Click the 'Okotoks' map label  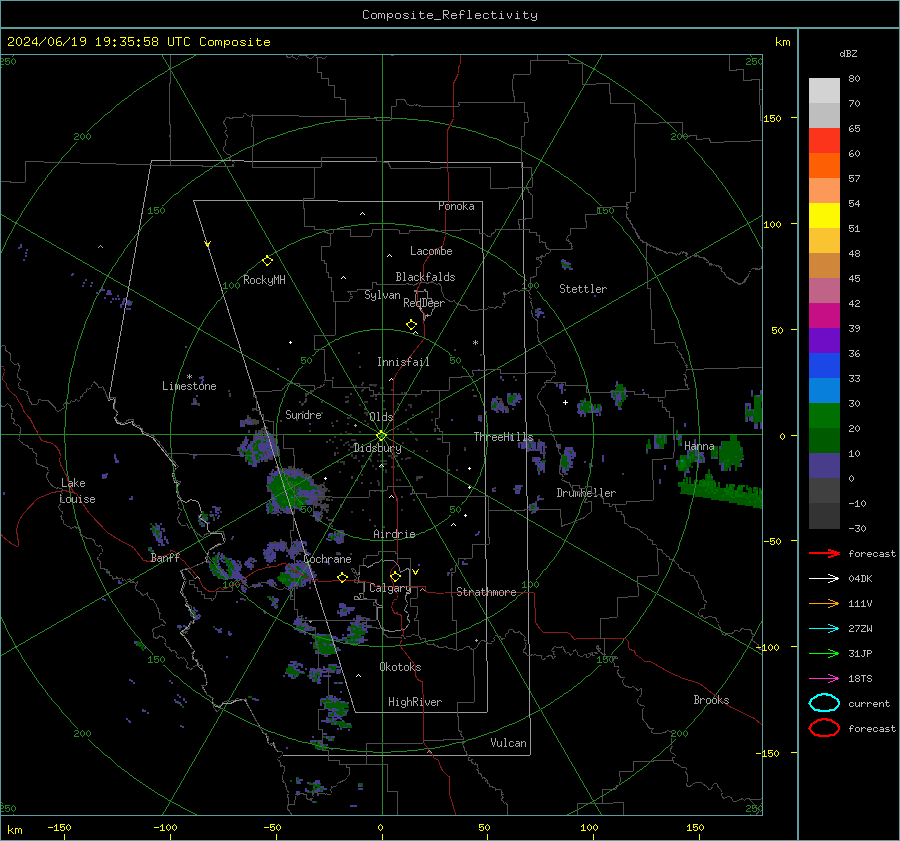(x=400, y=667)
